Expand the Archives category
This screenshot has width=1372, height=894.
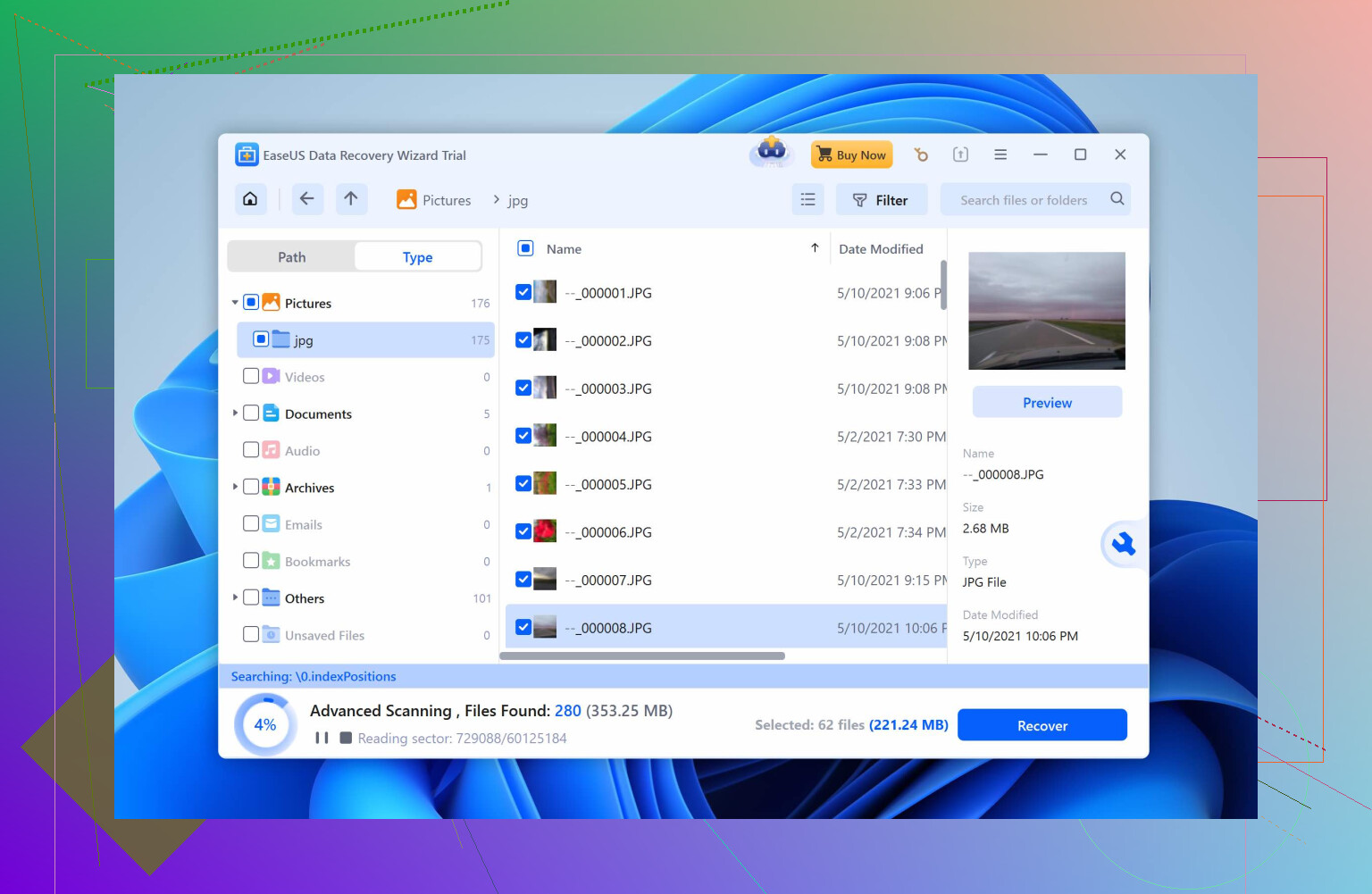[x=235, y=487]
